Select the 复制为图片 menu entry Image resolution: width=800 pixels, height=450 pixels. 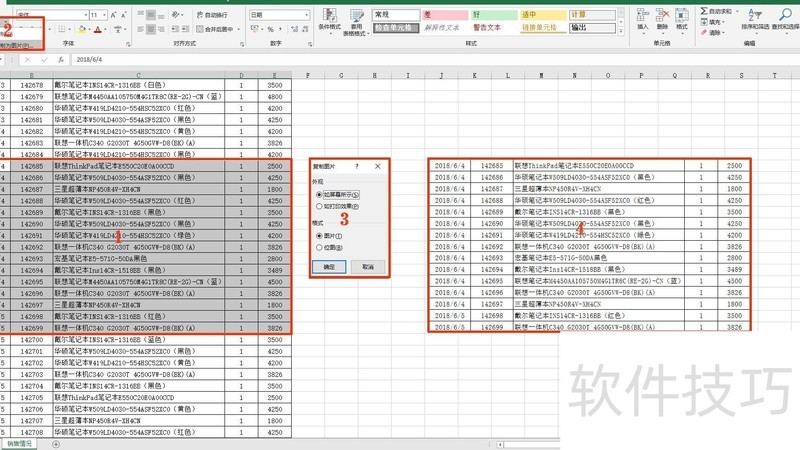[20, 46]
